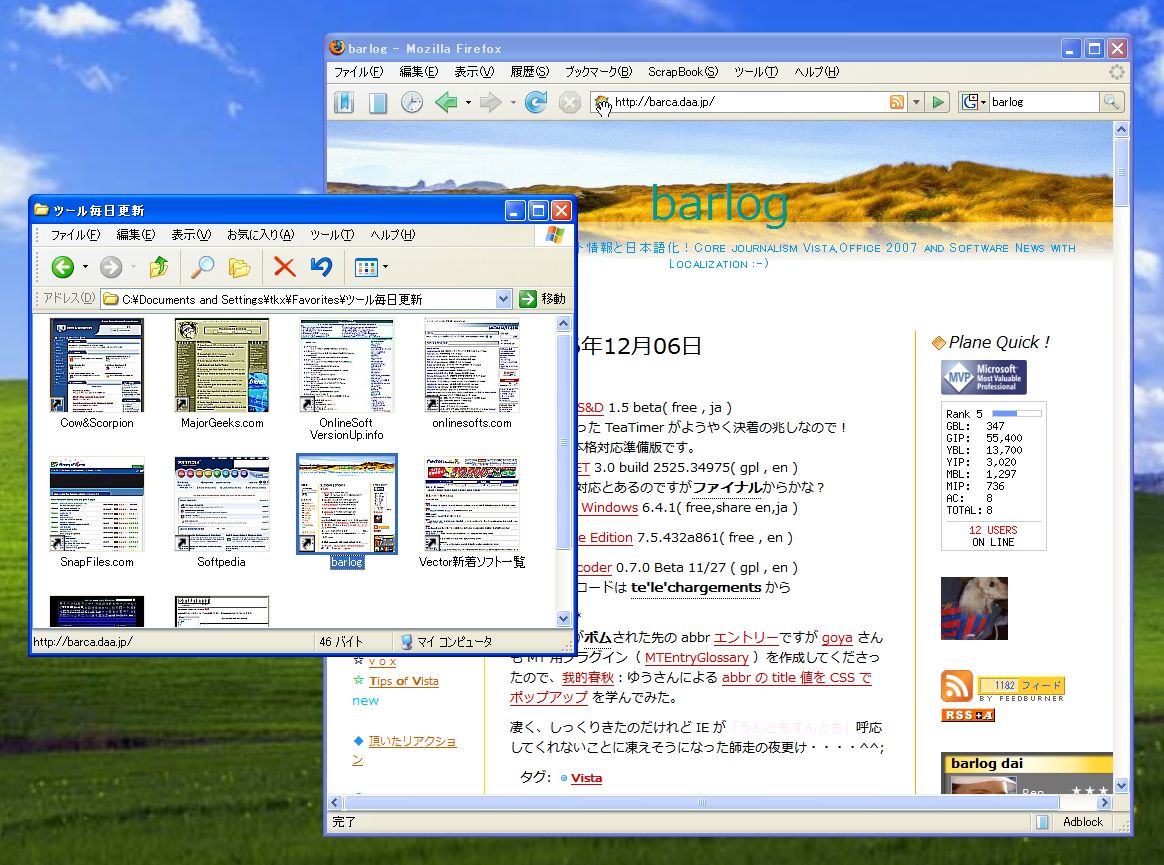Click the Views icon in Explorer toolbar
The width and height of the screenshot is (1164, 865).
coord(366,267)
